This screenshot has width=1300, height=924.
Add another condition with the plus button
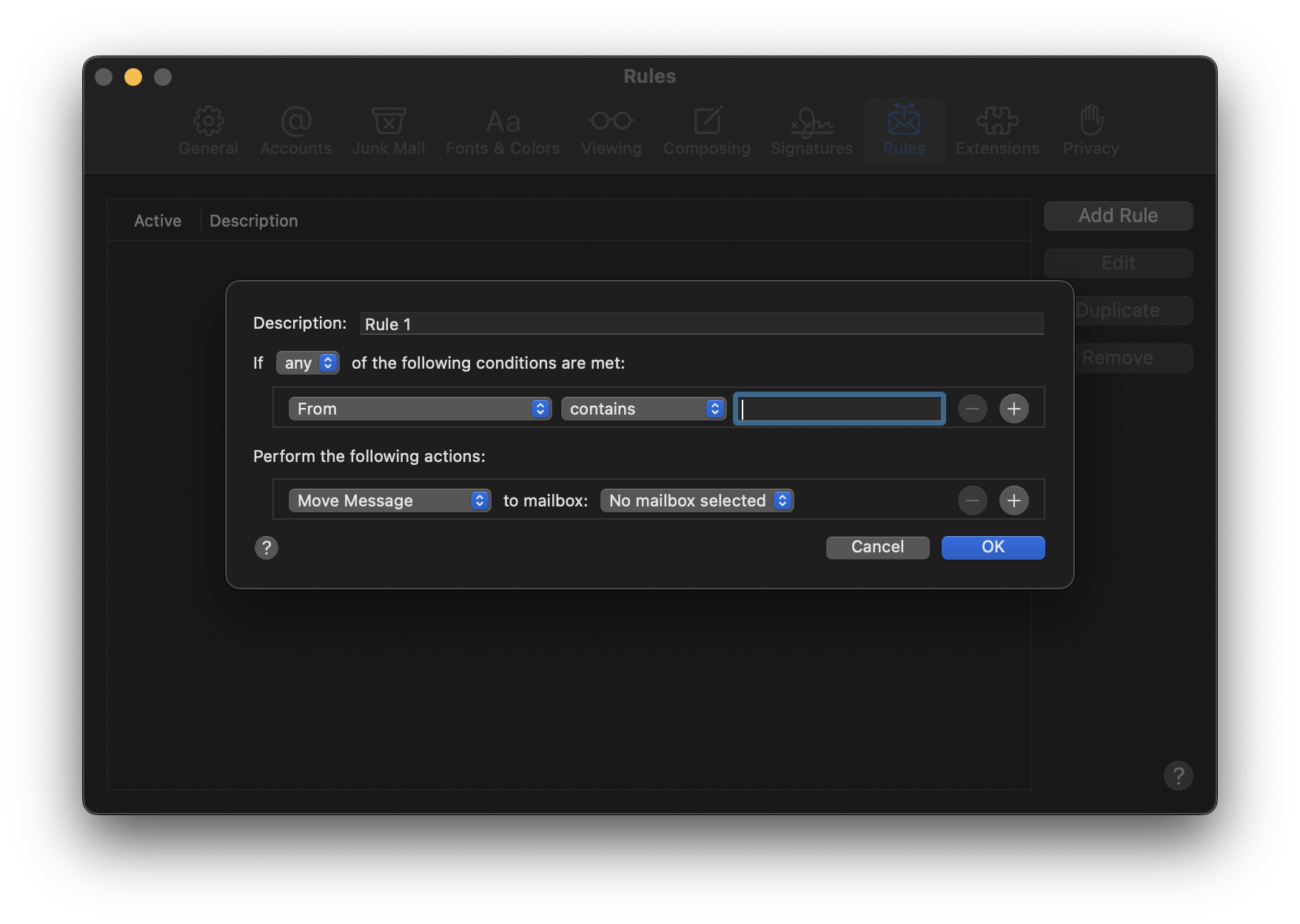(x=1013, y=408)
